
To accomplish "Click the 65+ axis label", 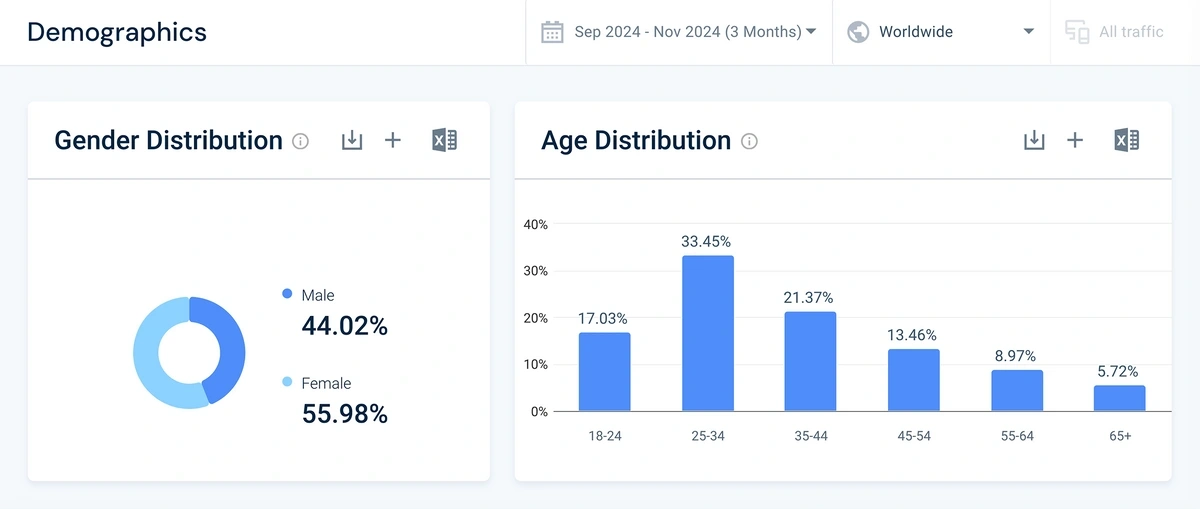I will point(1119,437).
